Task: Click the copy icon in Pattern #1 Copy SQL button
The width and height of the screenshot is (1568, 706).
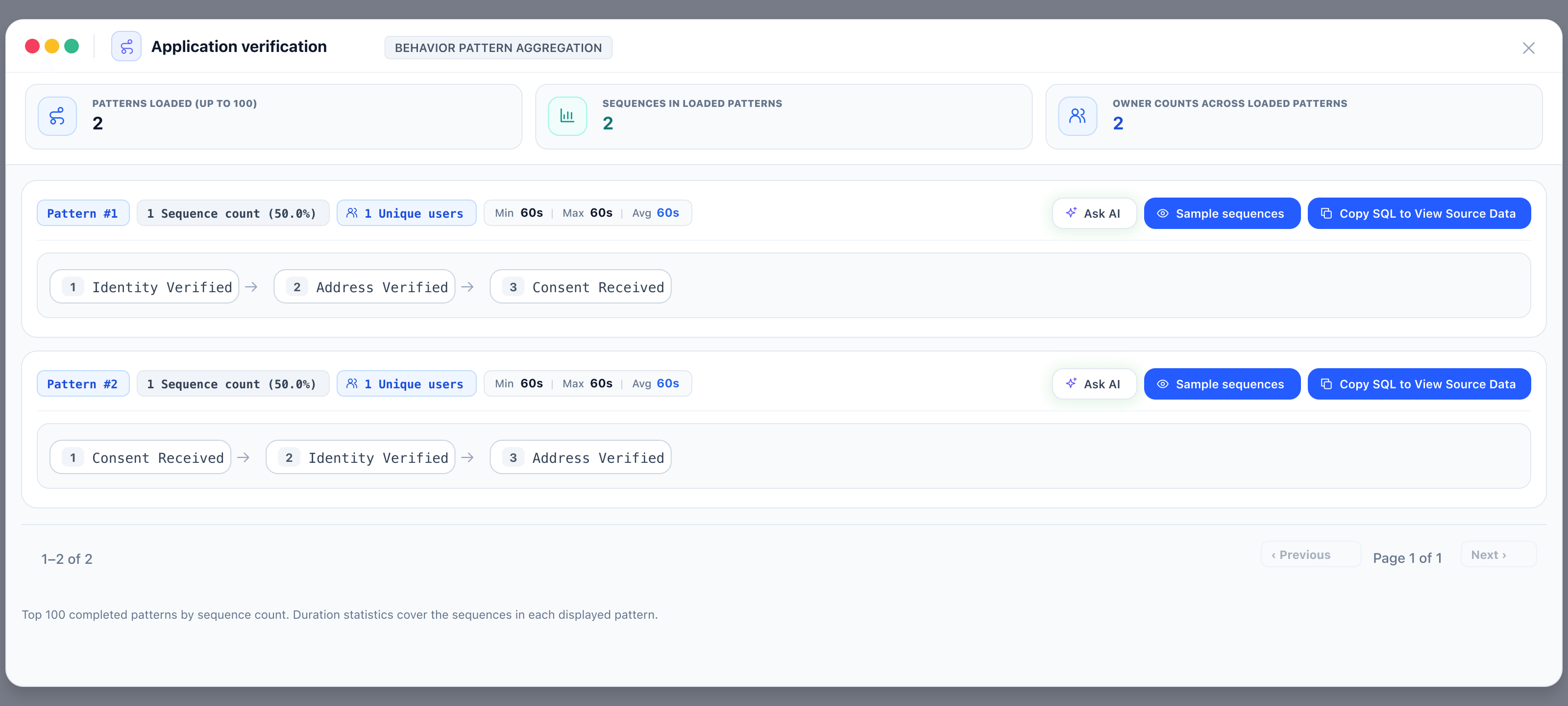Action: click(x=1326, y=213)
